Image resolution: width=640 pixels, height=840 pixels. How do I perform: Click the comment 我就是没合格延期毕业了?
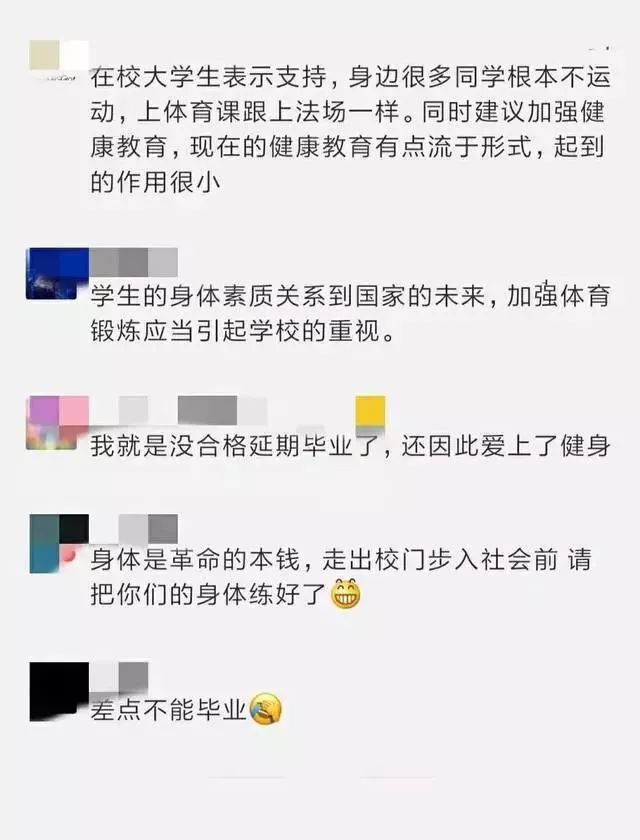pyautogui.click(x=350, y=446)
